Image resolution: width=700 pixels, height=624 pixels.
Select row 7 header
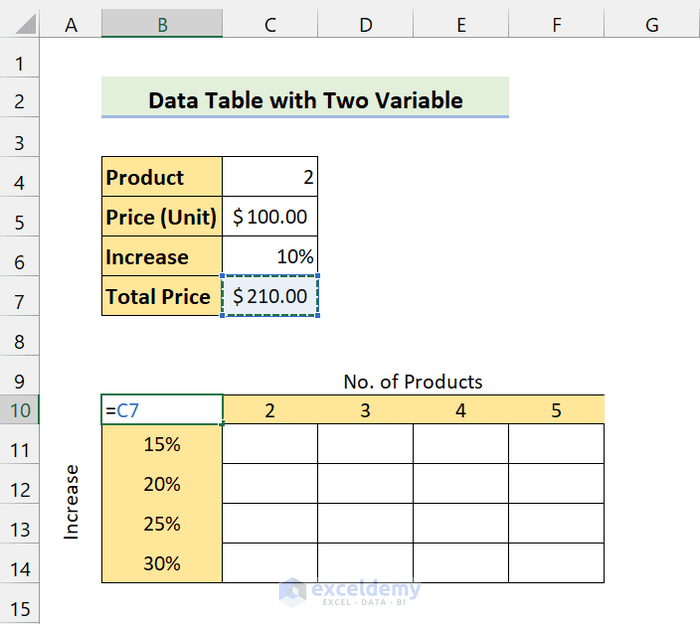[x=19, y=297]
